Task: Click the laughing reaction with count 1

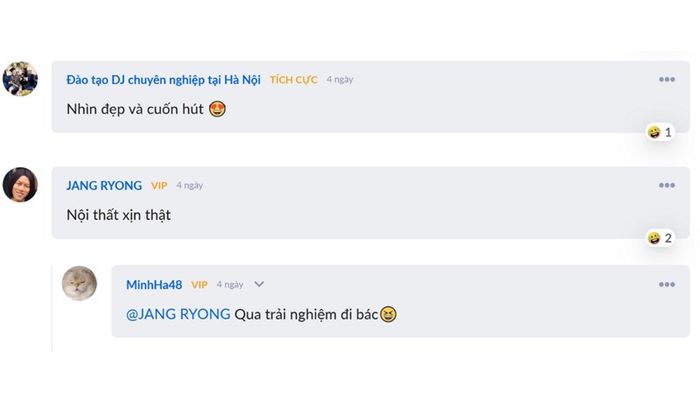Action: pos(659,132)
